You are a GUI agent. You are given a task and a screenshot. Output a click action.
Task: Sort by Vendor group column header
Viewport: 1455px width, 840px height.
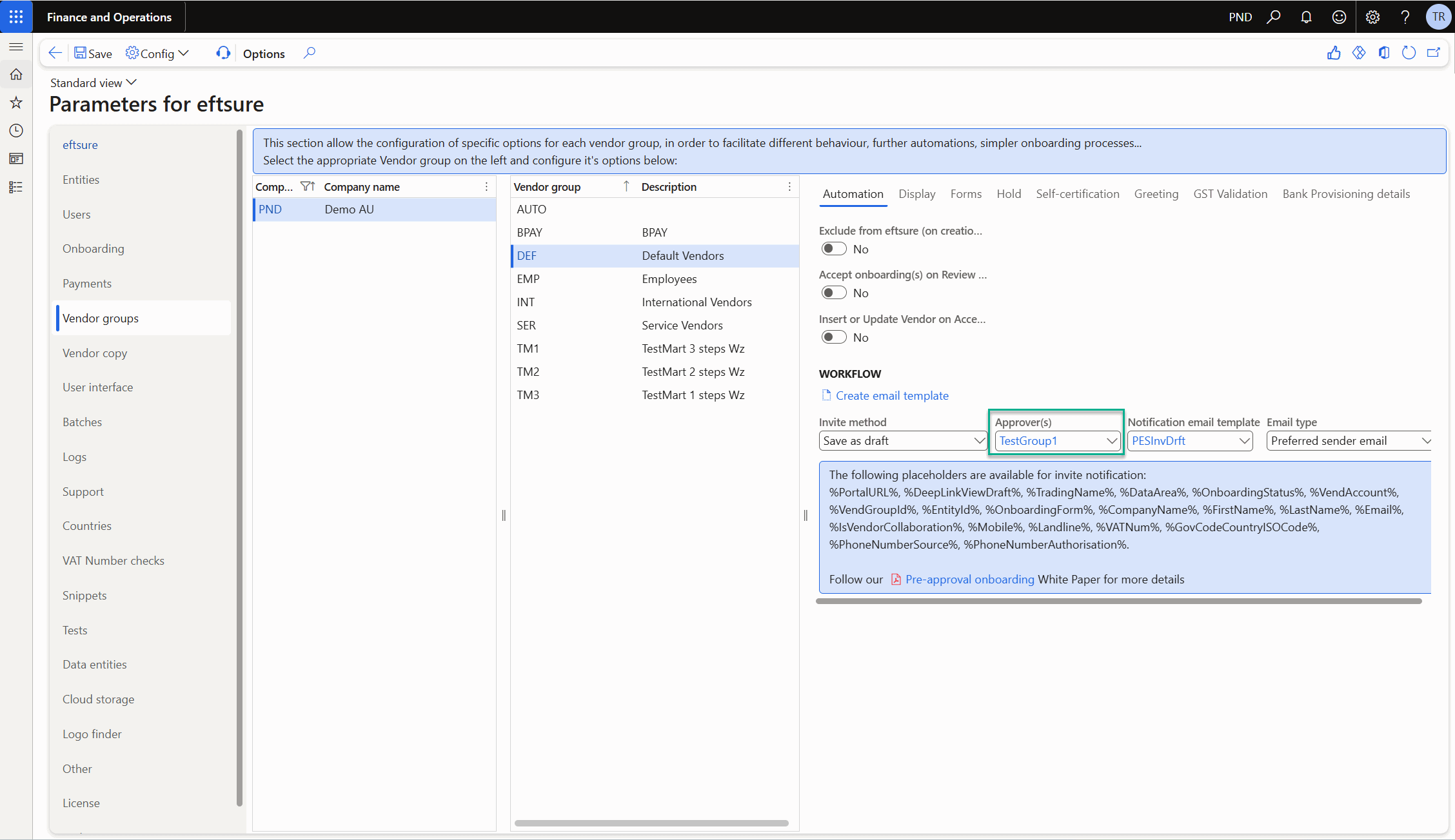[x=547, y=187]
